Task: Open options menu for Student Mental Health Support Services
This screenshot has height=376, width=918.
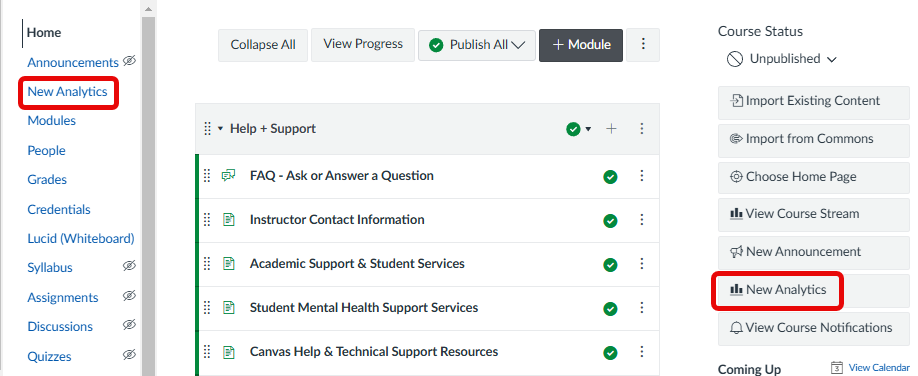Action: 642,307
